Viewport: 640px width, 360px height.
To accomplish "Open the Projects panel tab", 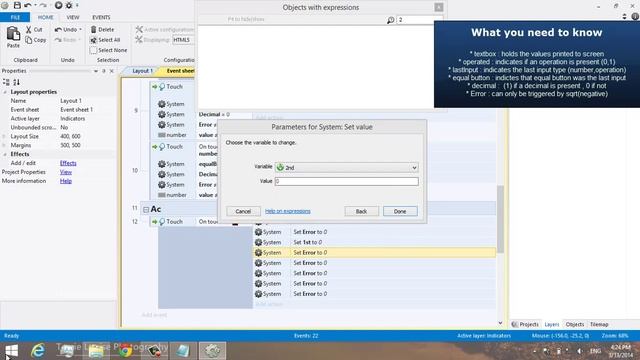I will click(x=525, y=324).
